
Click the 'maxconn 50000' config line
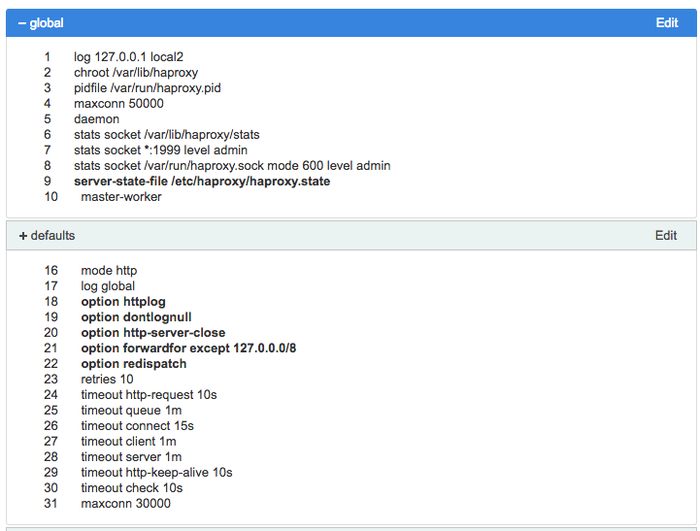(119, 104)
